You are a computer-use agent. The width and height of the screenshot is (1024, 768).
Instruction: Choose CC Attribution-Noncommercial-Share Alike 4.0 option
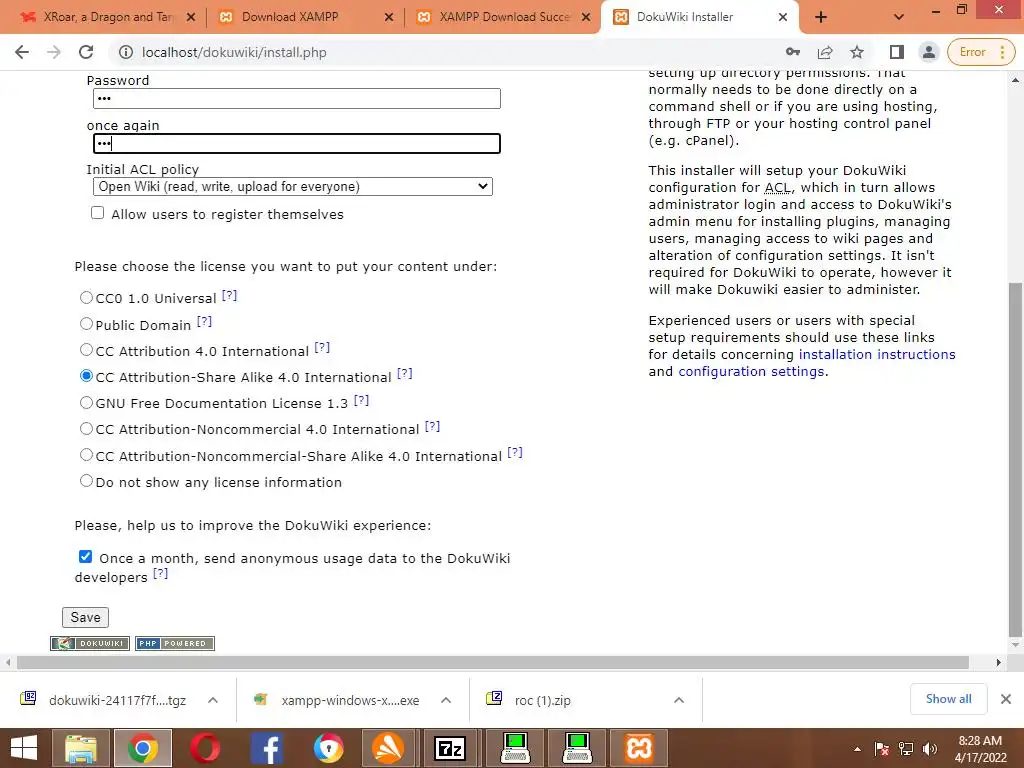86,455
